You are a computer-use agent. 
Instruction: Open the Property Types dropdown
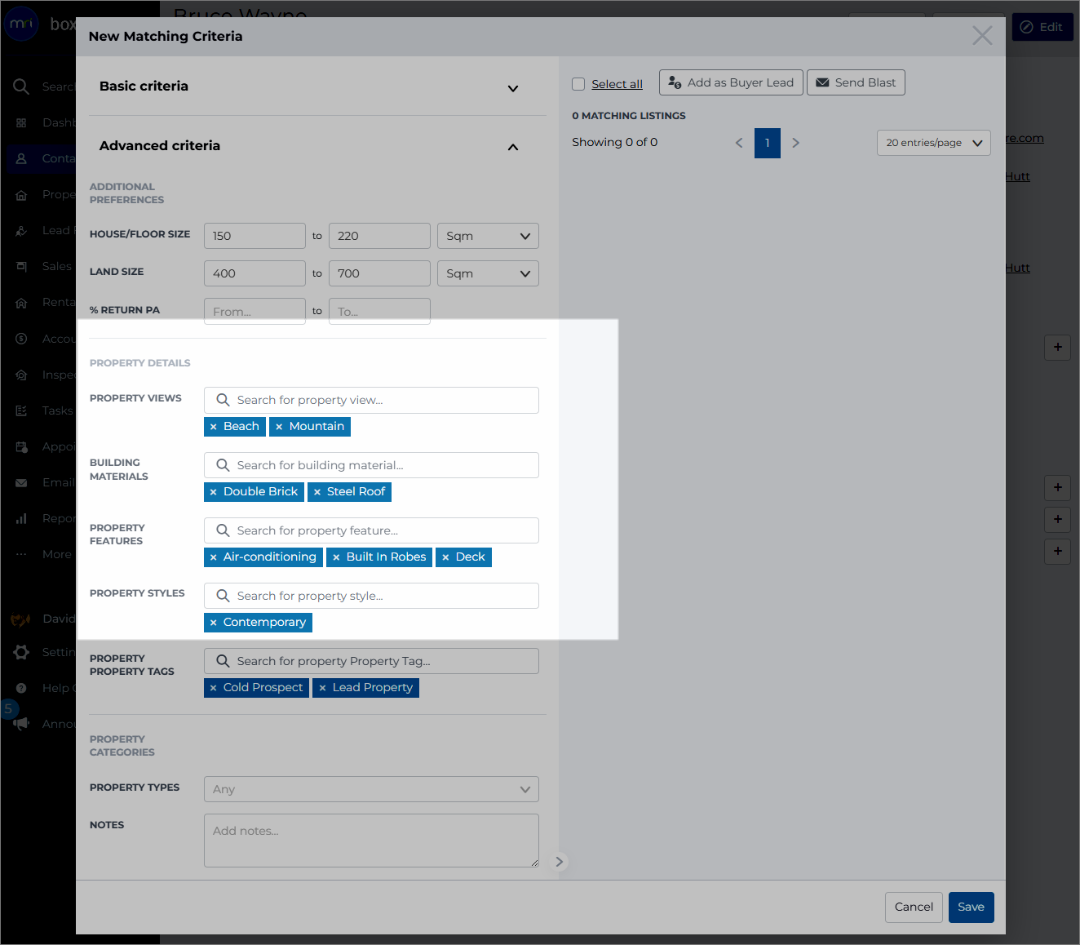[371, 789]
